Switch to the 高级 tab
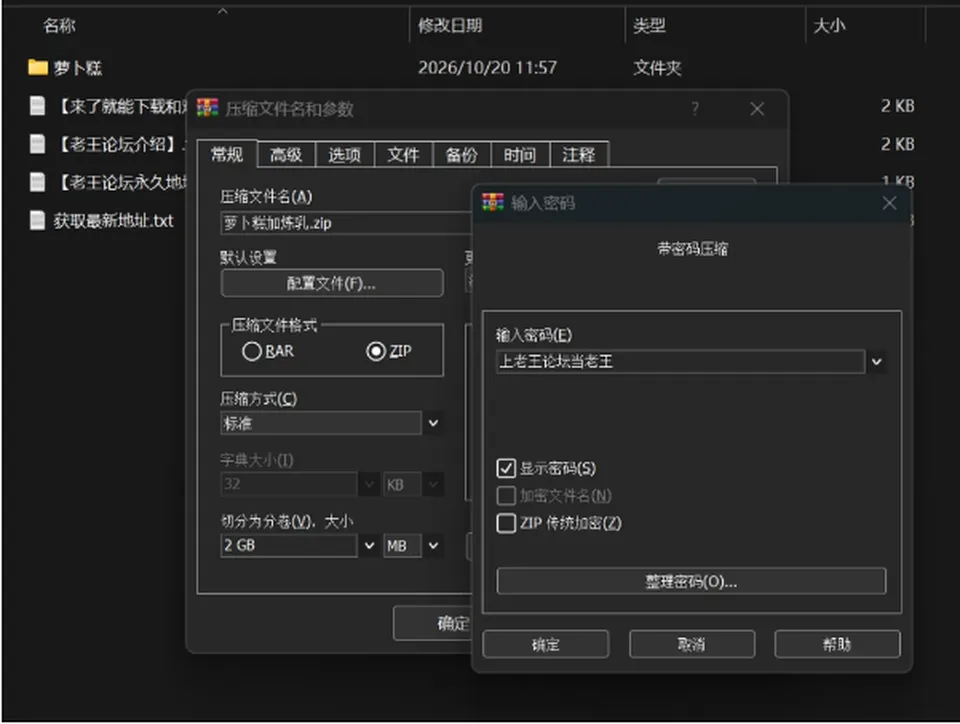 coord(286,155)
